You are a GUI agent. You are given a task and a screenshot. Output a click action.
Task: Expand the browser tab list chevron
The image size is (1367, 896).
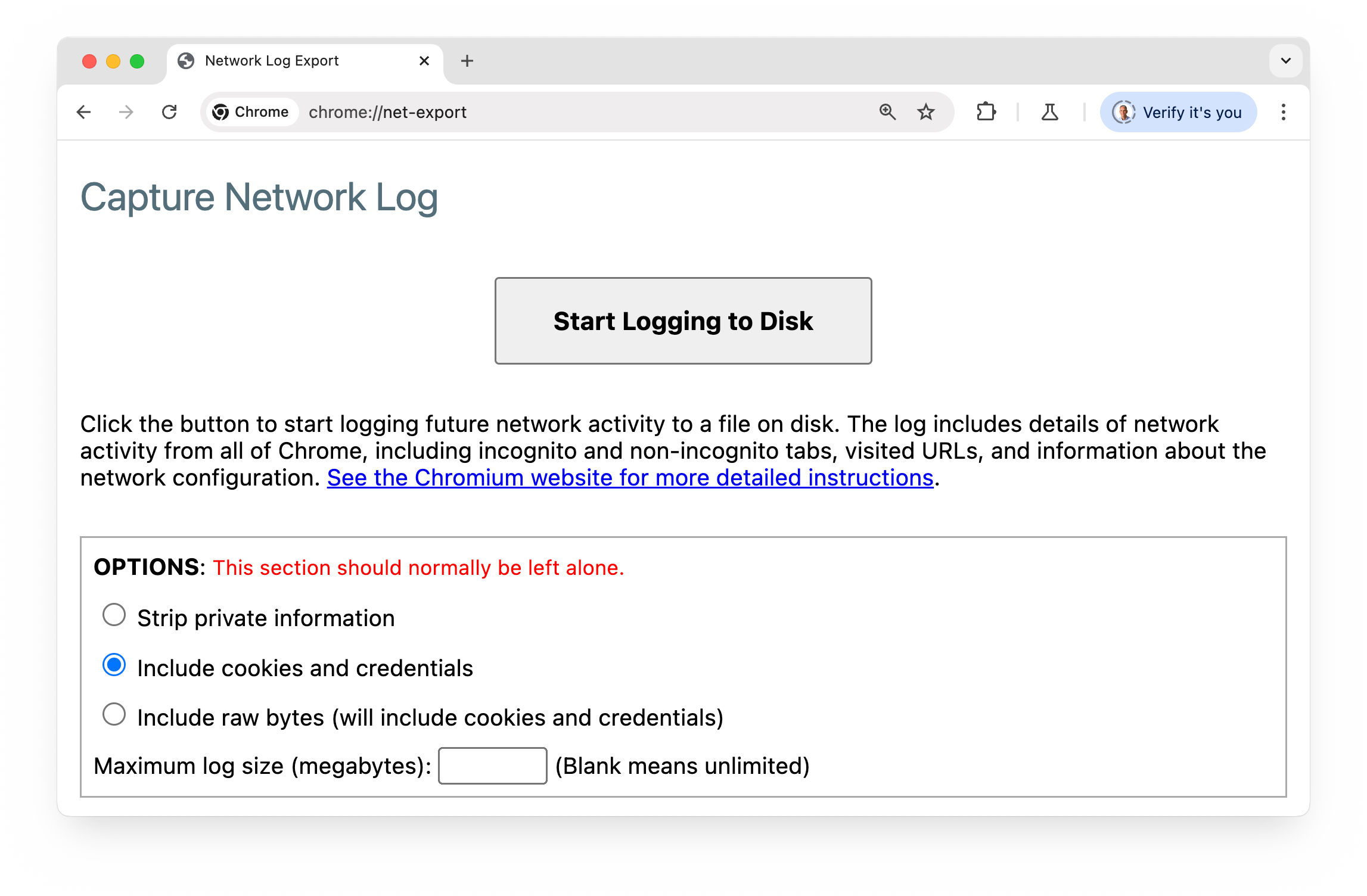[1285, 61]
